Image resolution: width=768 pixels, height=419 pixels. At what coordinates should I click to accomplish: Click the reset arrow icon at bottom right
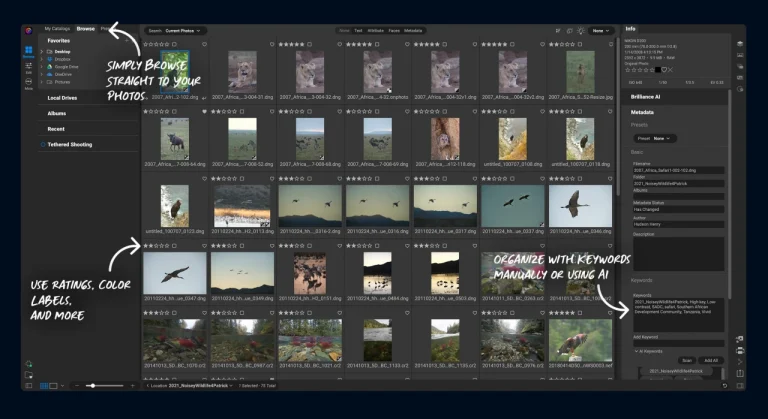(725, 386)
